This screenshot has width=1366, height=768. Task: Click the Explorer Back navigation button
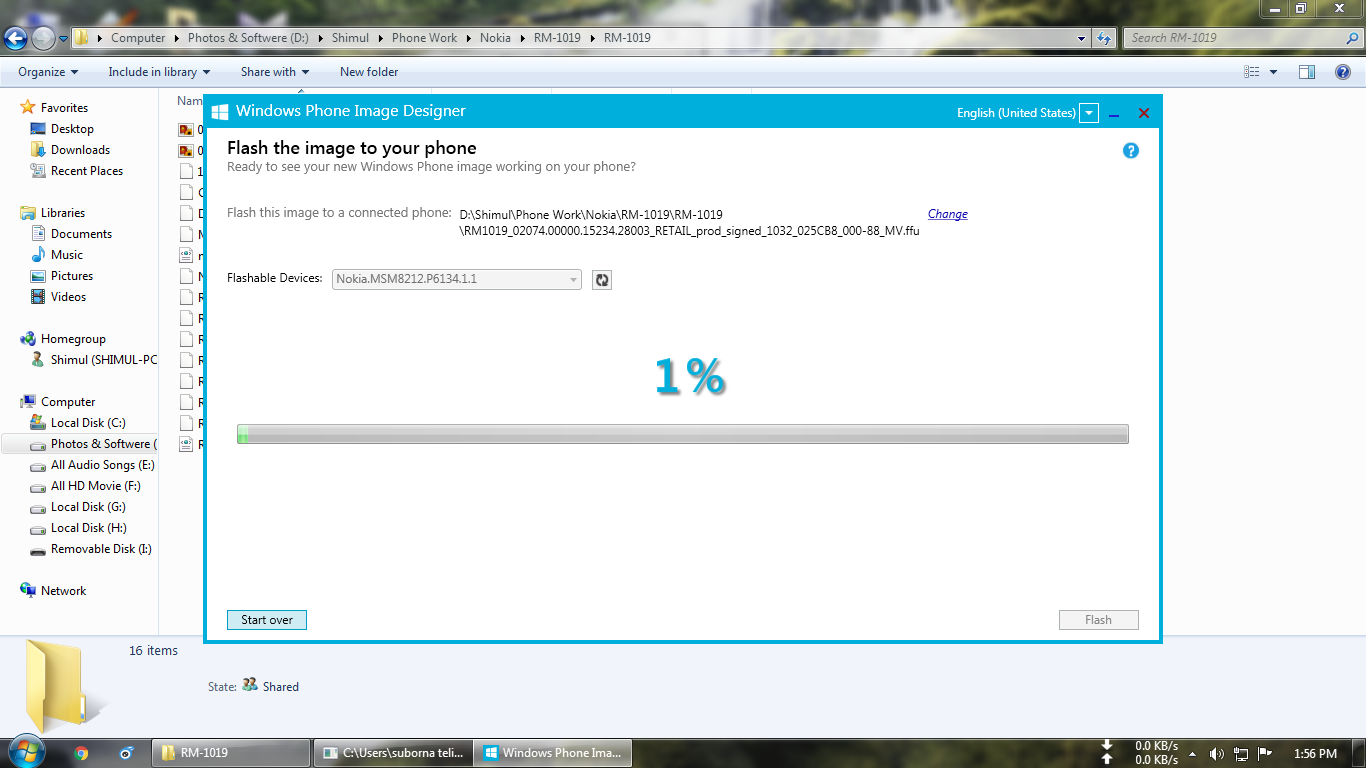pyautogui.click(x=15, y=38)
